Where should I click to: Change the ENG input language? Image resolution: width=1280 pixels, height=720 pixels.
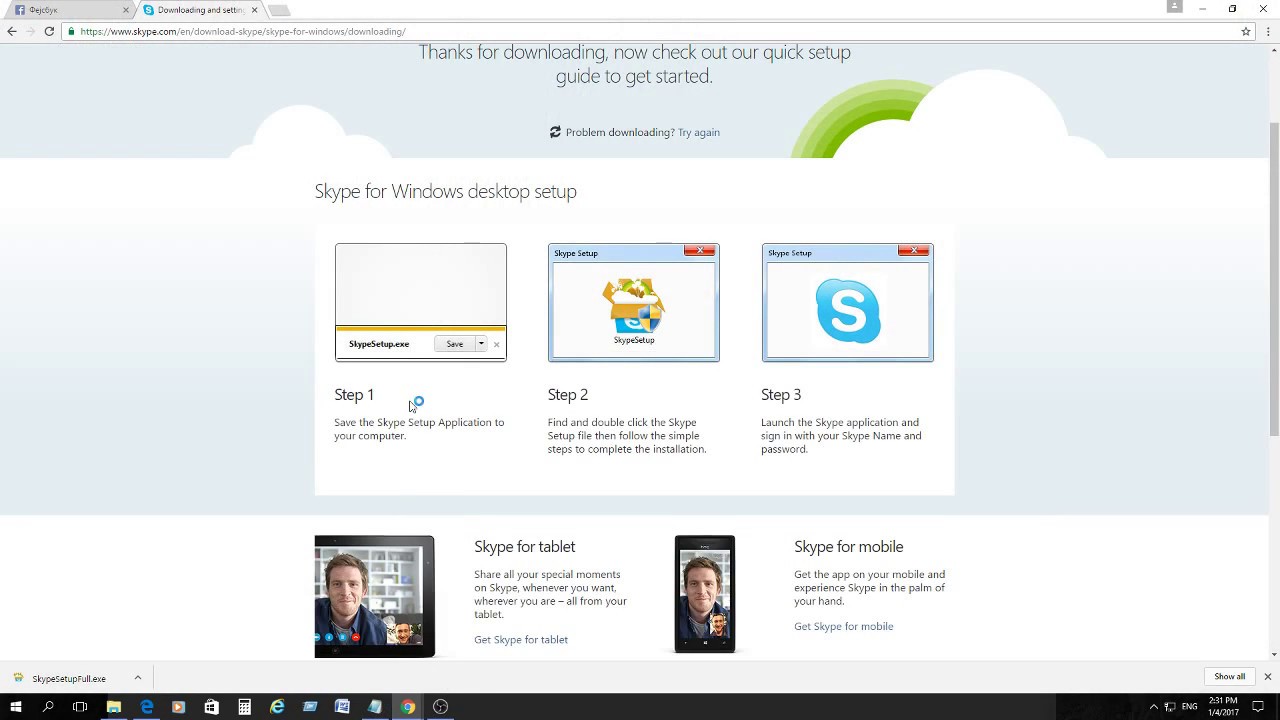coord(1189,707)
